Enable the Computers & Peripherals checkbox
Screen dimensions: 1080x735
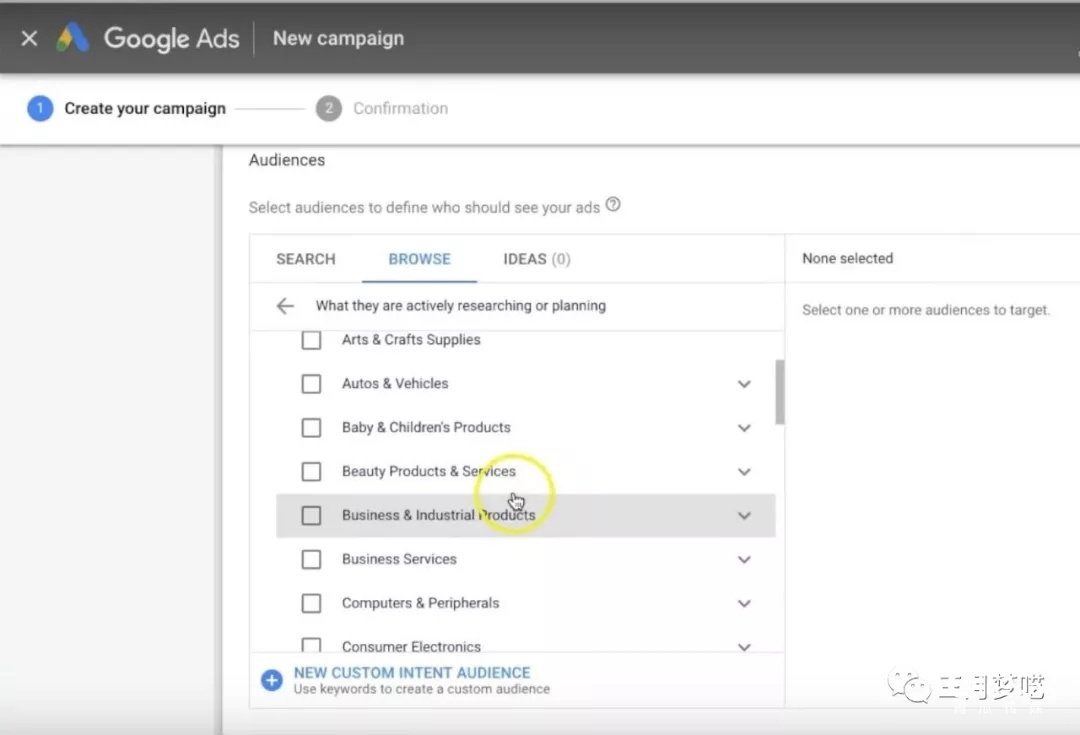coord(311,604)
